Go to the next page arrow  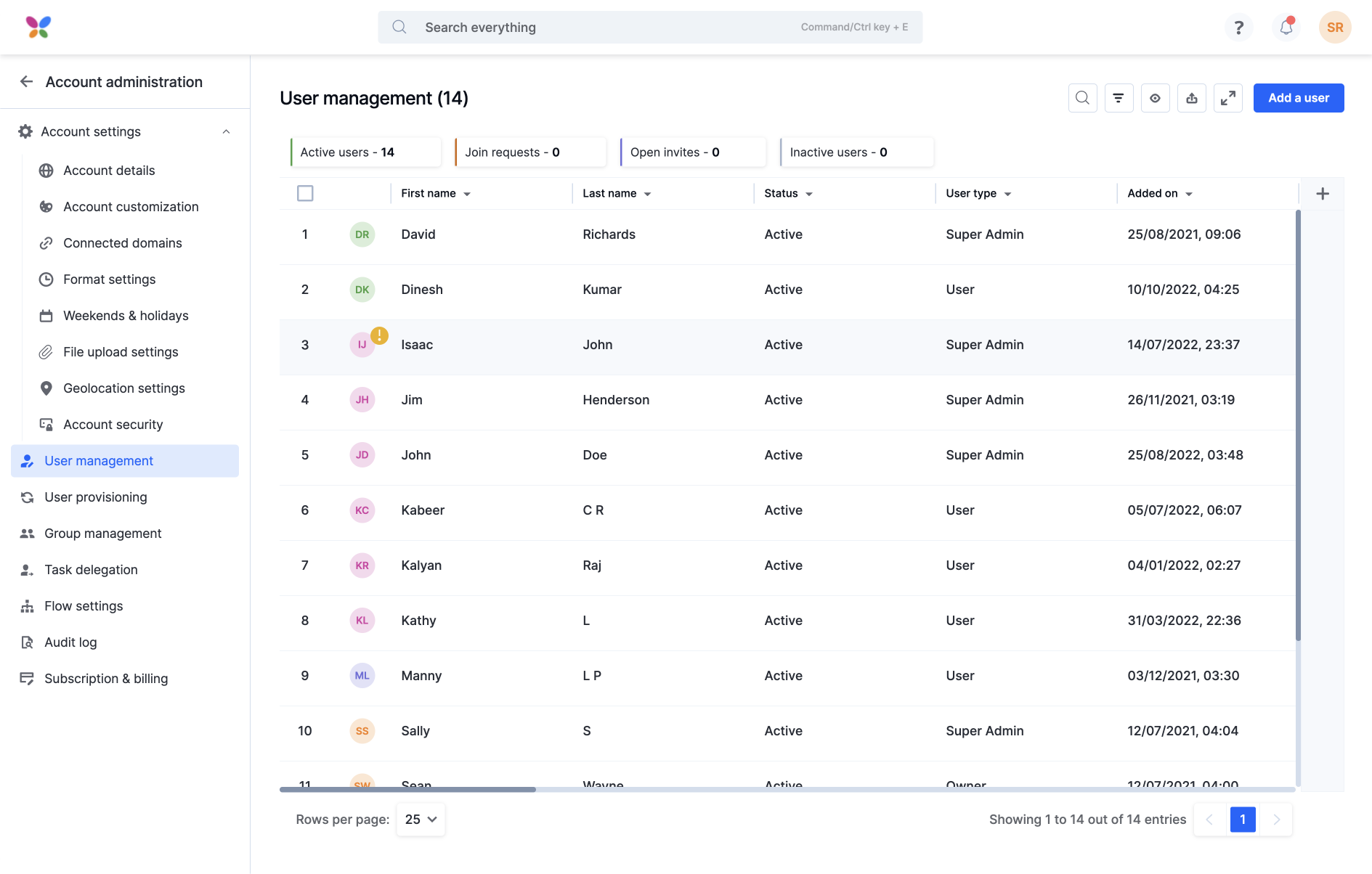(1276, 820)
